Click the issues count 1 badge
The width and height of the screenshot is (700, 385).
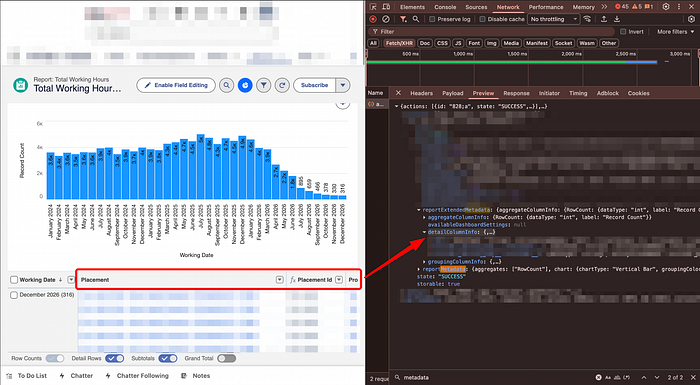(x=649, y=7)
